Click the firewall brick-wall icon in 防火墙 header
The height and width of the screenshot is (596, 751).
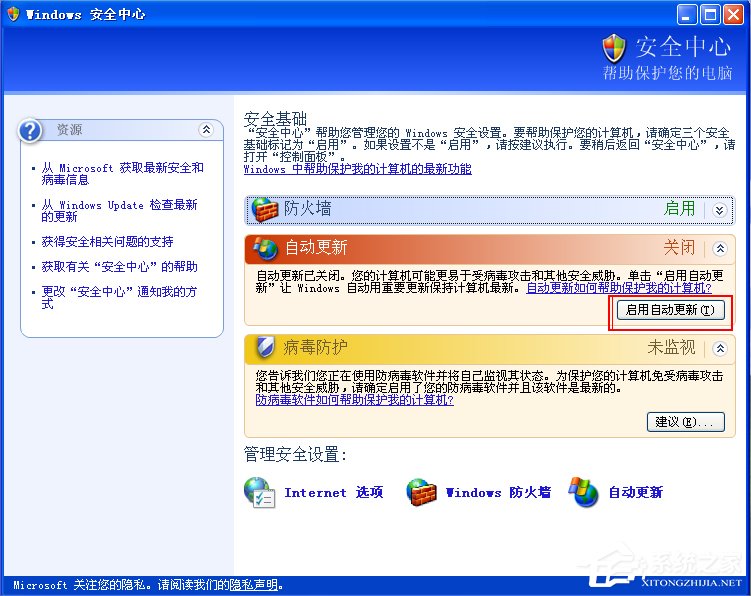click(x=265, y=210)
